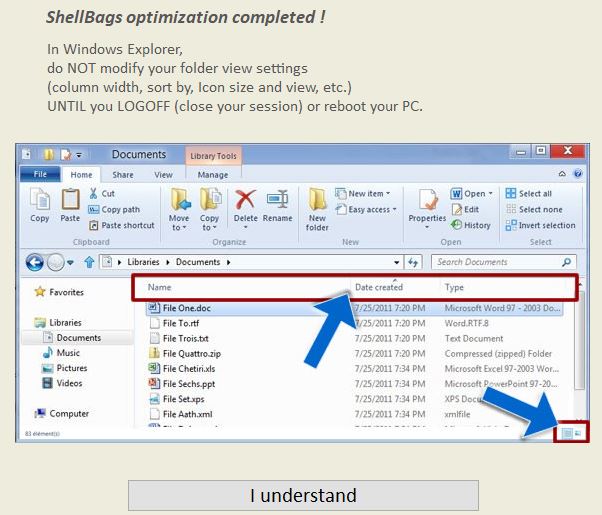Click Copy path in the ribbon
The height and width of the screenshot is (515, 602).
tap(114, 209)
